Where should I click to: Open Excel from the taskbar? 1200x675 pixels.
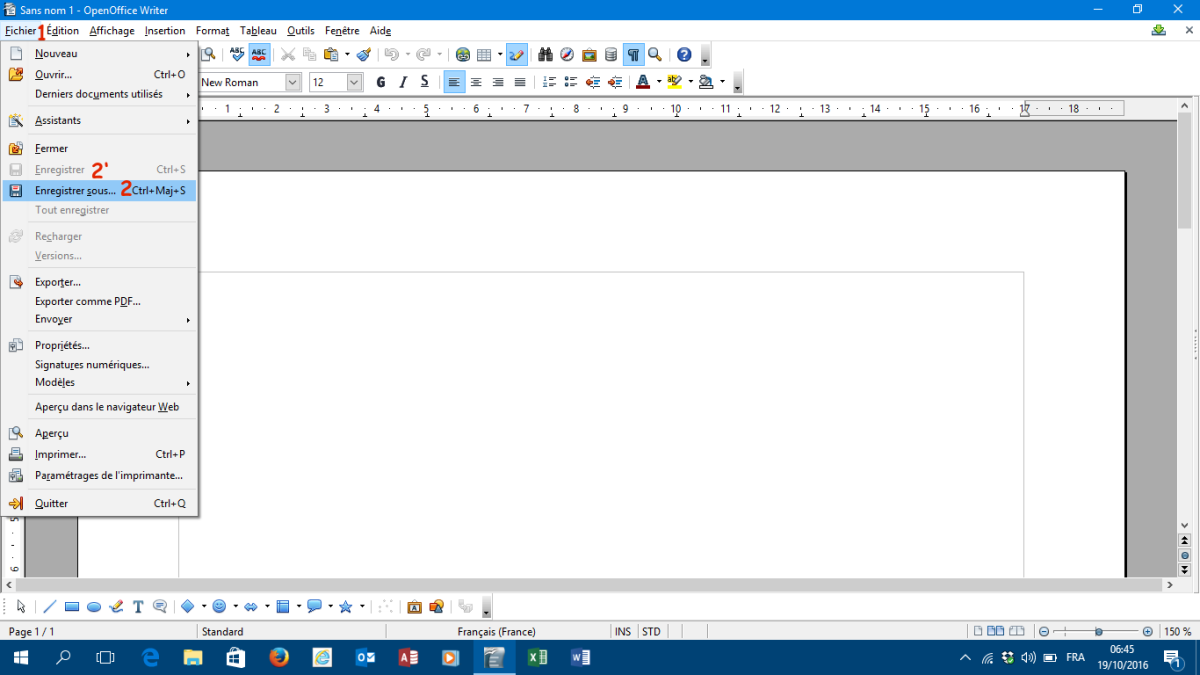point(537,657)
